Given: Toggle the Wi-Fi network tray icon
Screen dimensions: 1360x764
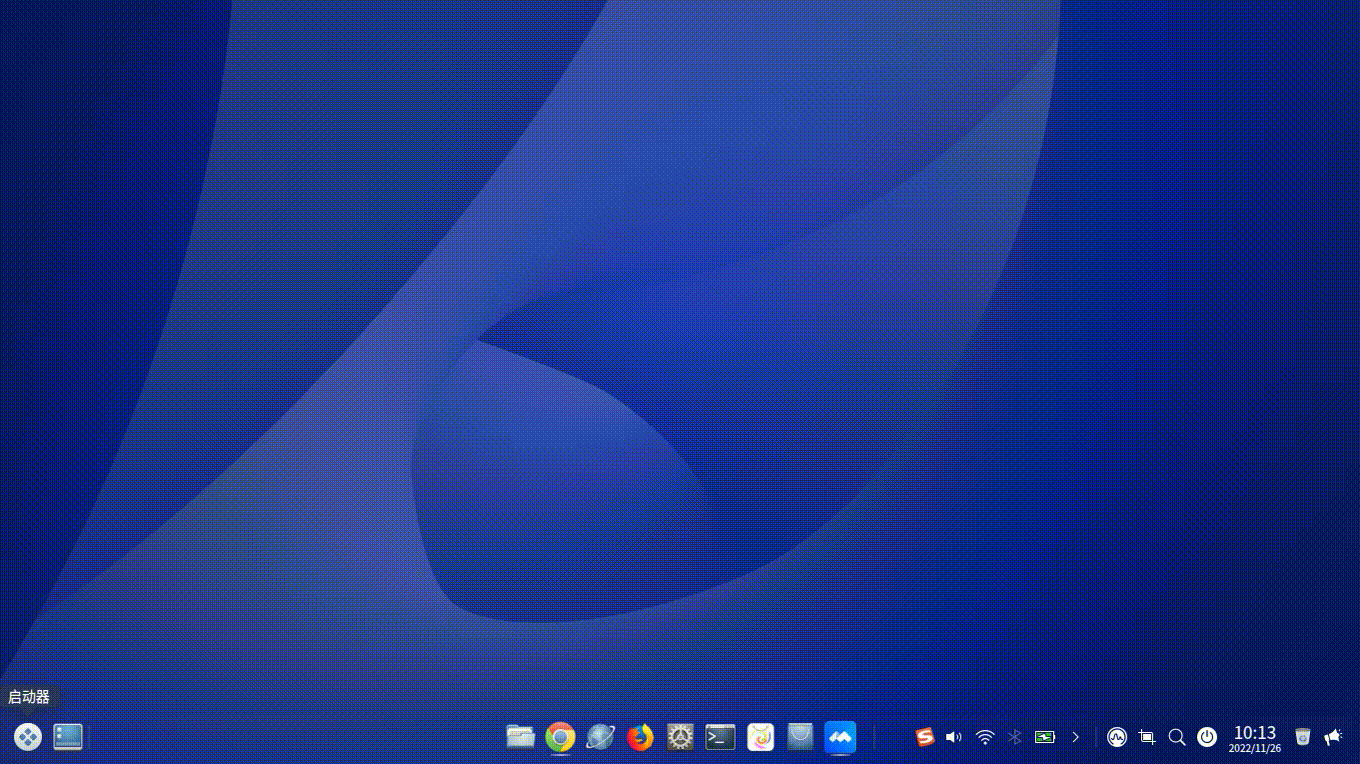Looking at the screenshot, I should (x=985, y=737).
